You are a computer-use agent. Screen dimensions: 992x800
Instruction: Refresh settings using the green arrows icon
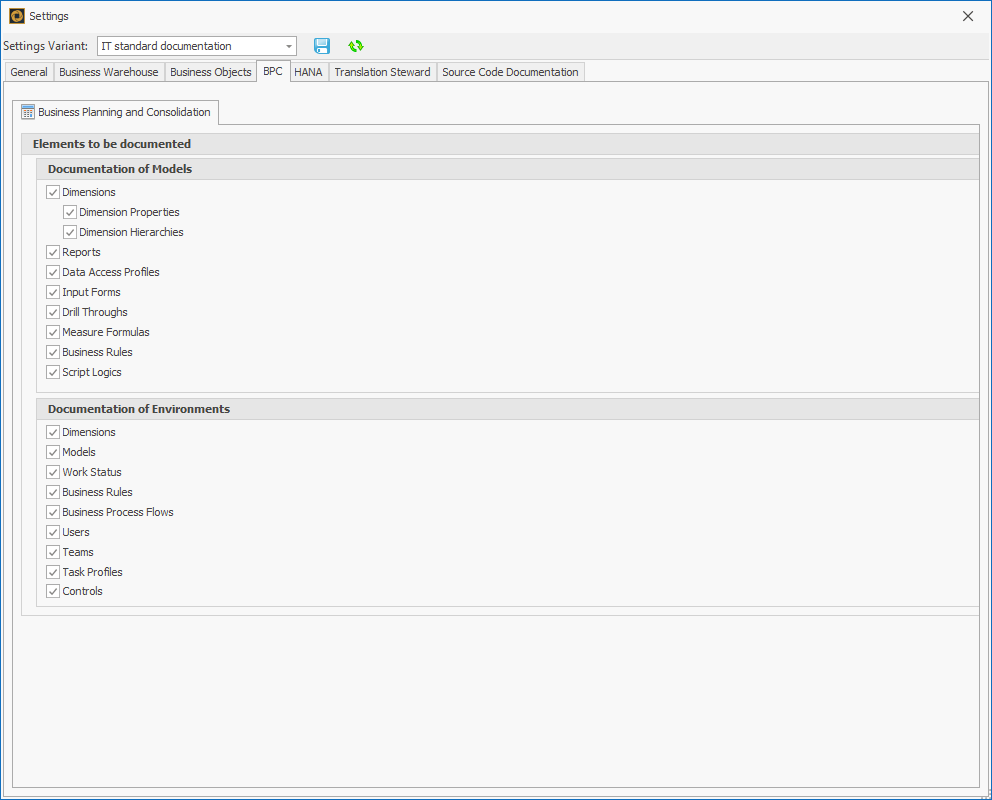pos(356,46)
